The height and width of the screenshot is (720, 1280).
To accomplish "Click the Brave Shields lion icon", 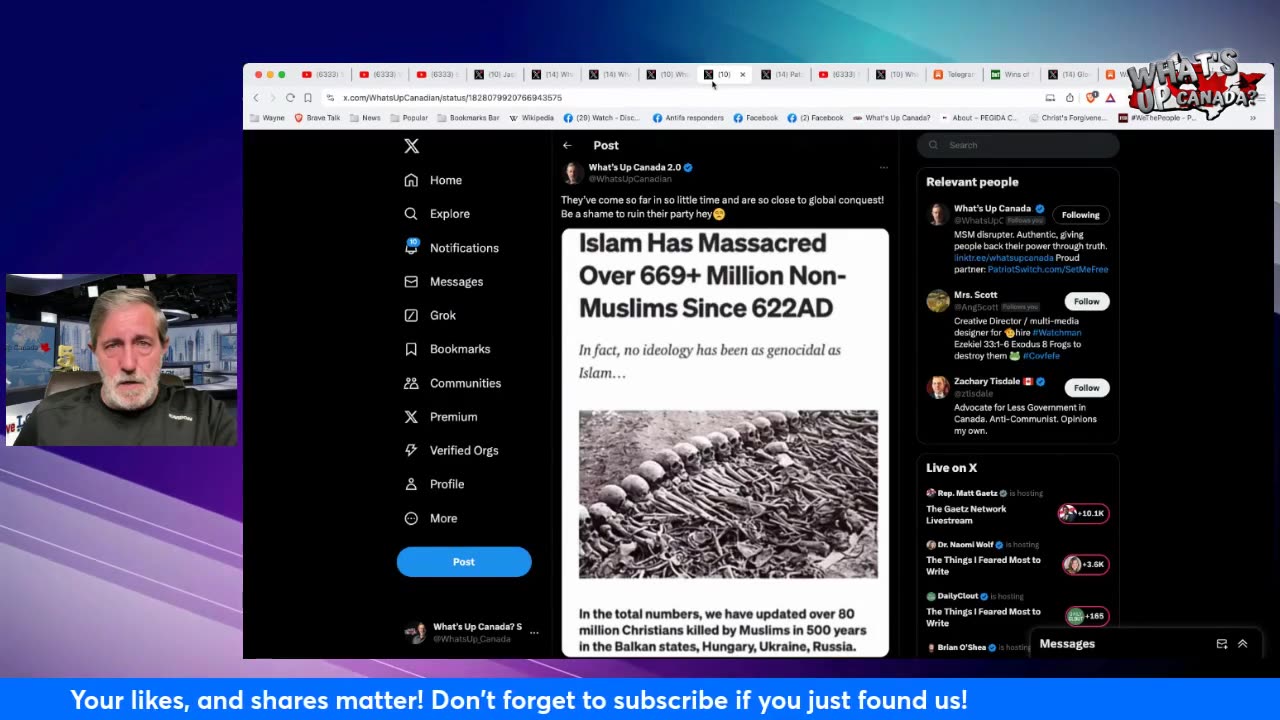I will (x=1092, y=97).
